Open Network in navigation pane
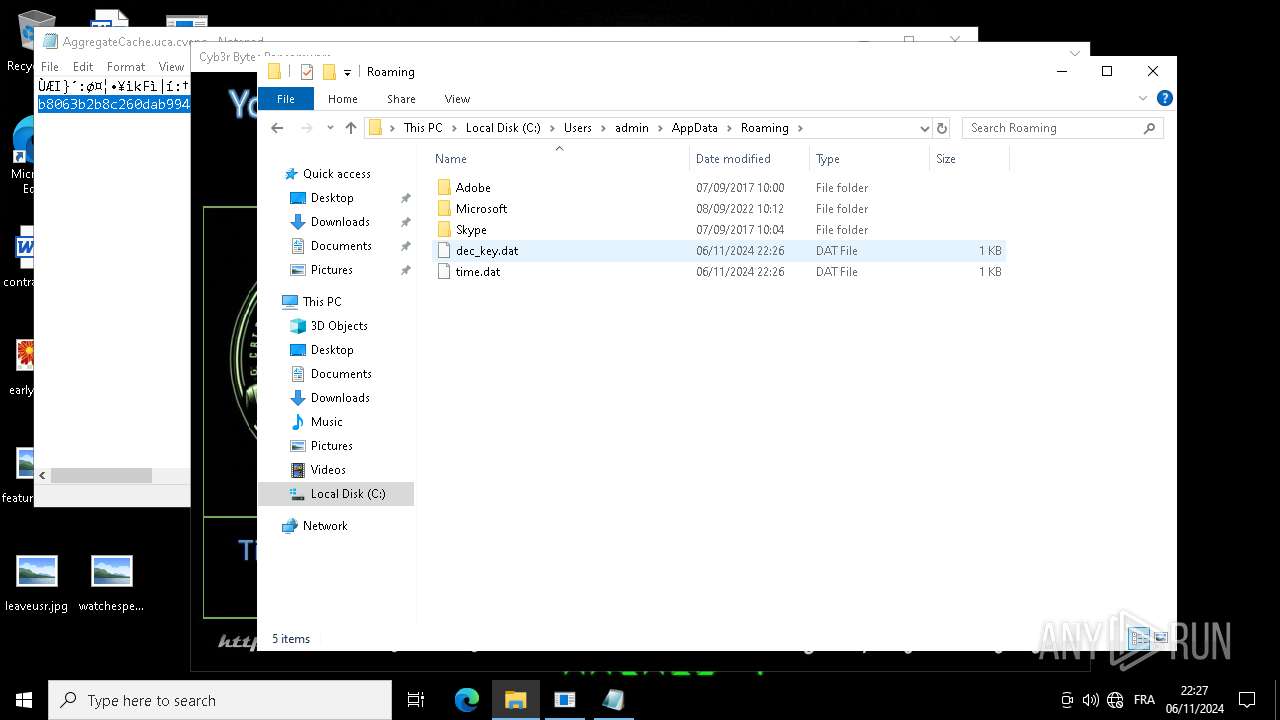Screen dimensions: 1280x720 click(x=325, y=526)
